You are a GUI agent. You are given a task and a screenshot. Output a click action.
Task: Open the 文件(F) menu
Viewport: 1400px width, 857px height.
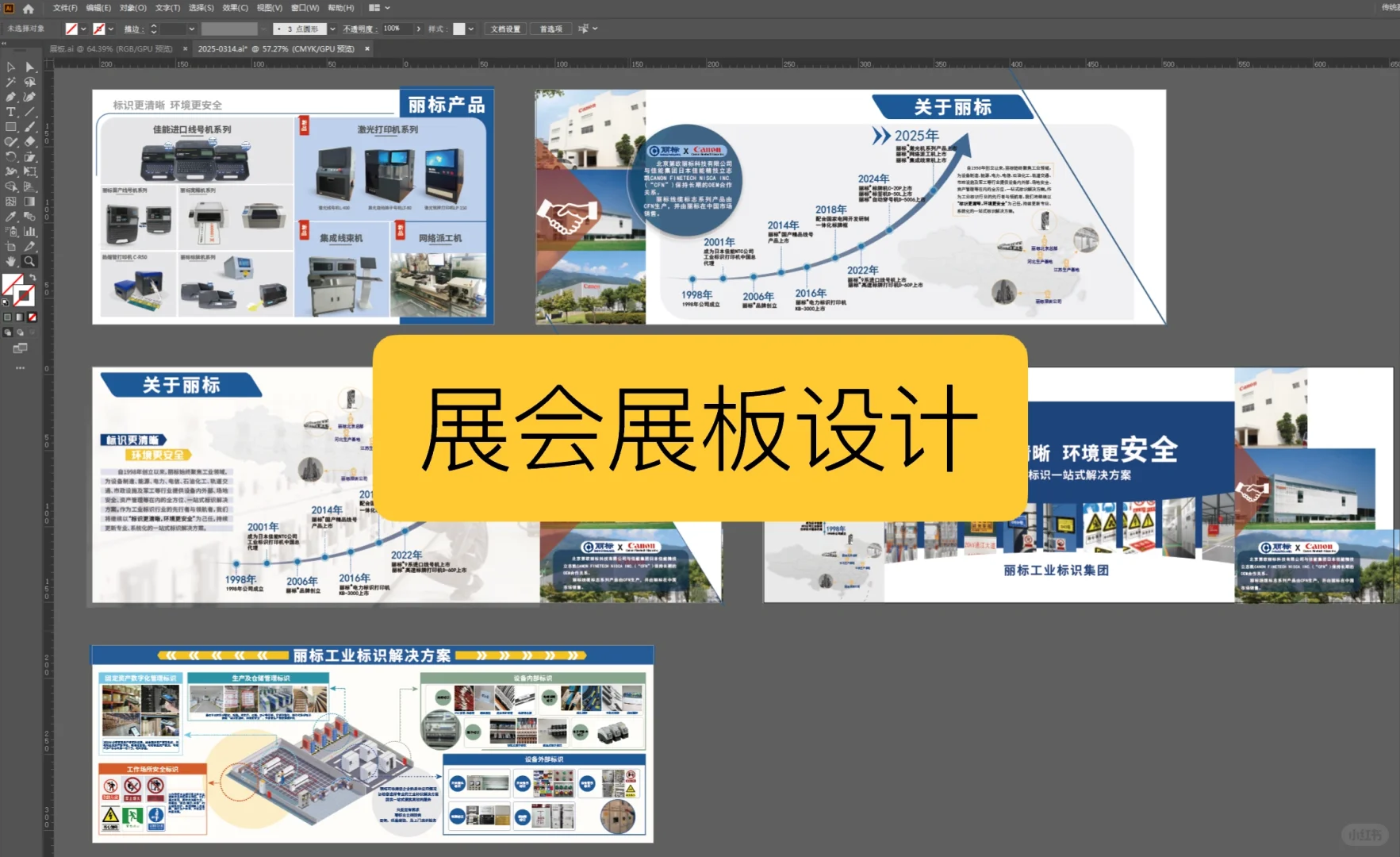(65, 8)
